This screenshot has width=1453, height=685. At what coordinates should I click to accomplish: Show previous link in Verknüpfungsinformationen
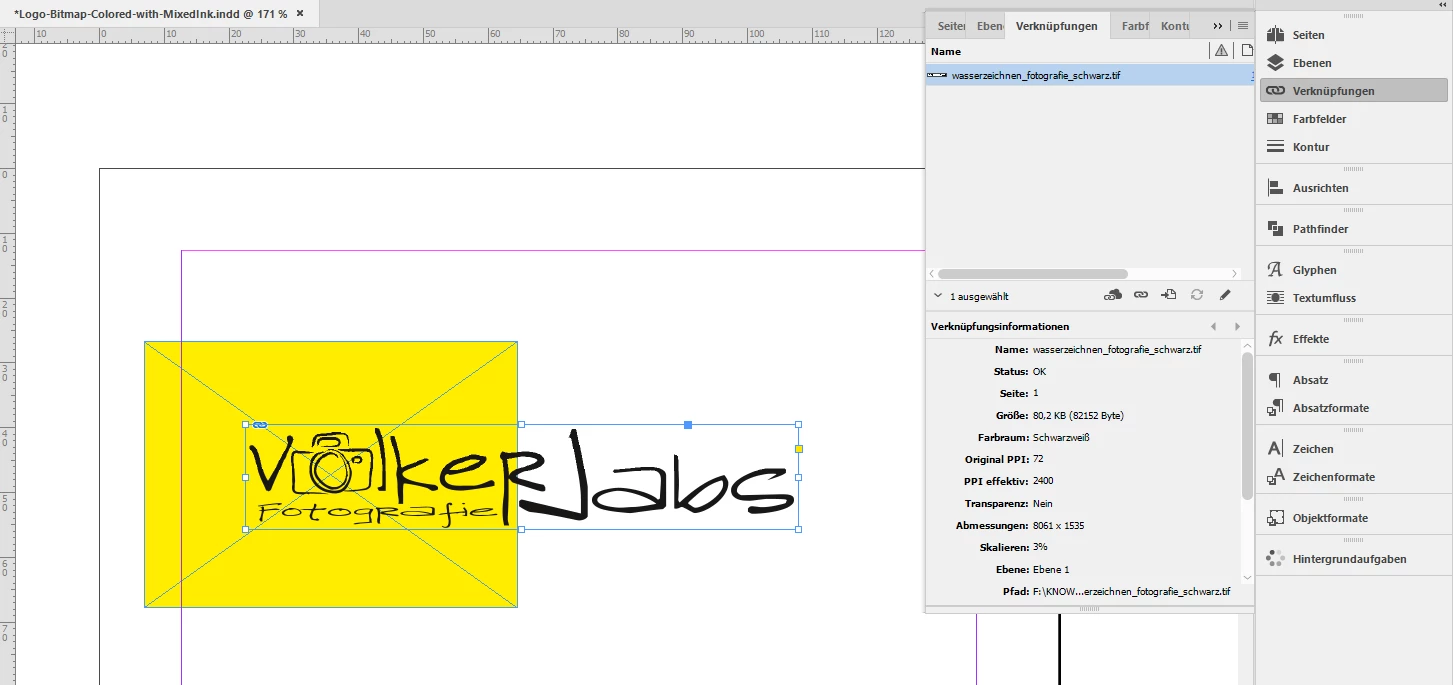click(x=1214, y=327)
